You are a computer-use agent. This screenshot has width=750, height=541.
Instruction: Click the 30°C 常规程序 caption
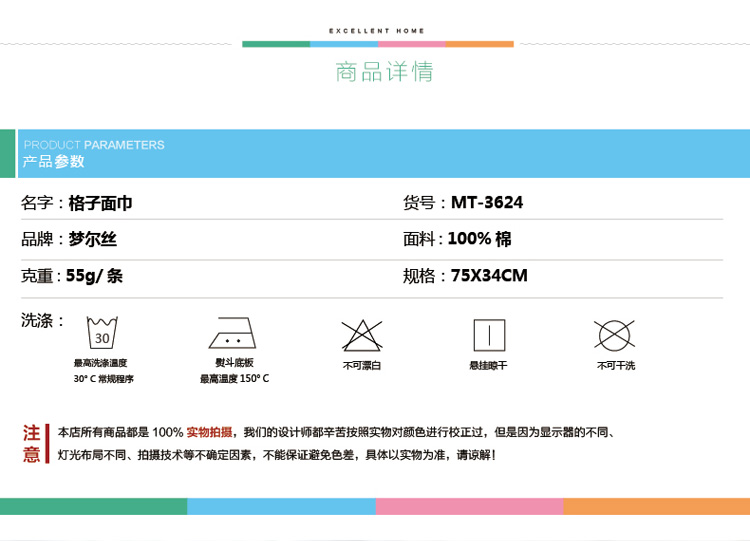[103, 379]
